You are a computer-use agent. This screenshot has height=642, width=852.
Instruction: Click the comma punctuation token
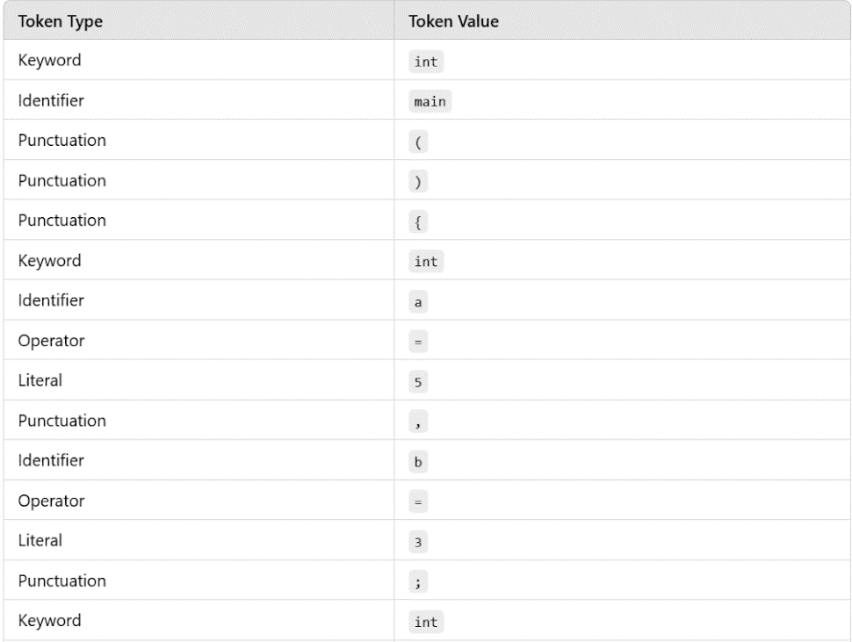[418, 422]
